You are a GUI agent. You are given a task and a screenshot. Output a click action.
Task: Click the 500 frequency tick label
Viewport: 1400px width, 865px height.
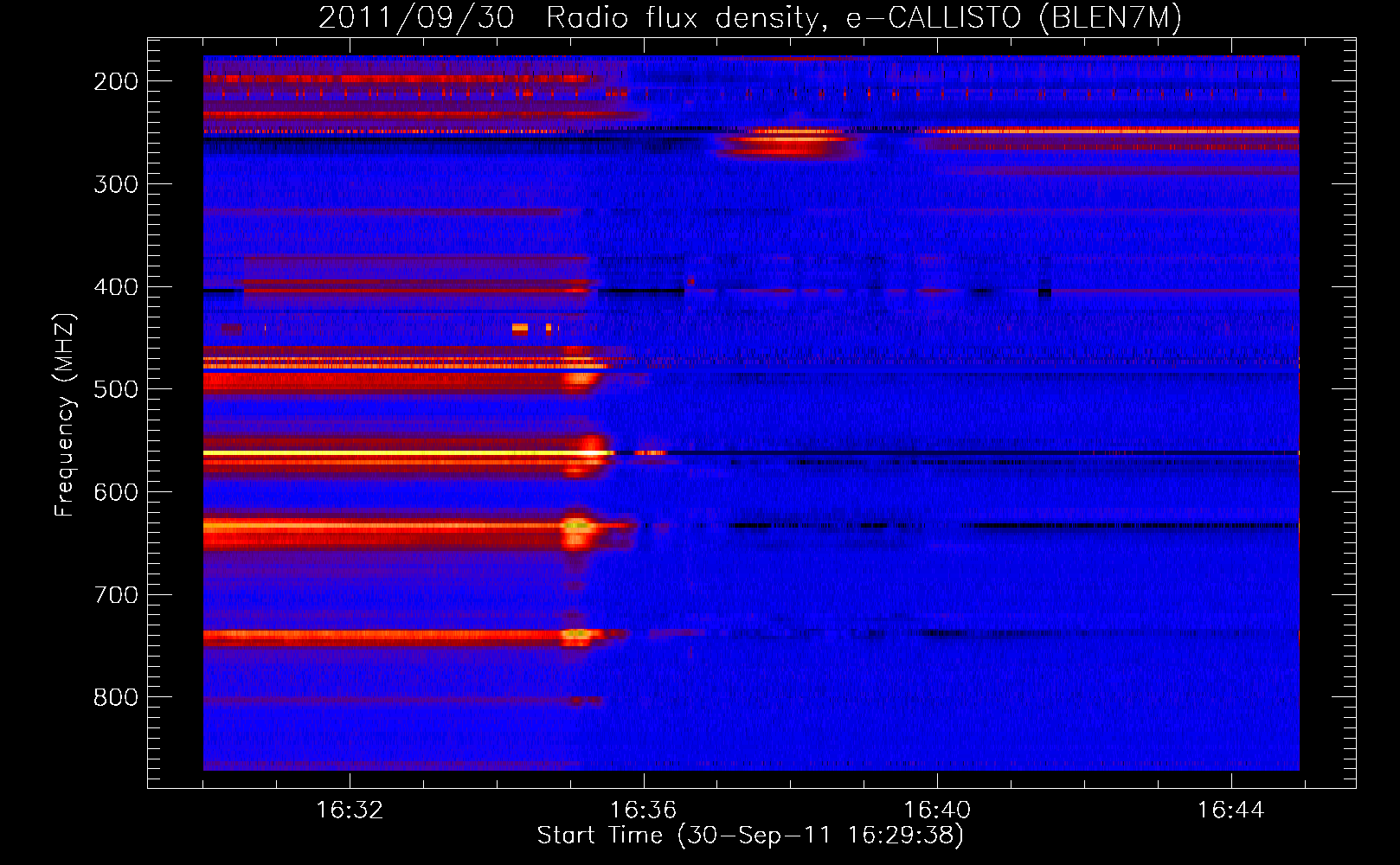[x=116, y=389]
